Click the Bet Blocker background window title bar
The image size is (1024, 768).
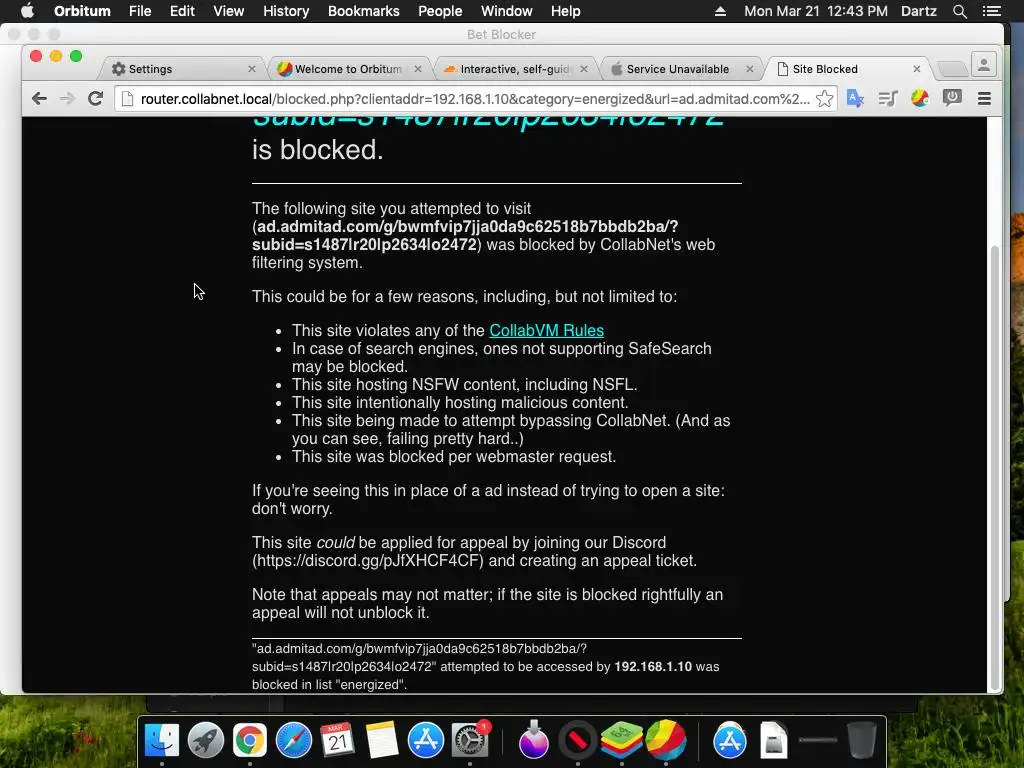pyautogui.click(x=502, y=34)
